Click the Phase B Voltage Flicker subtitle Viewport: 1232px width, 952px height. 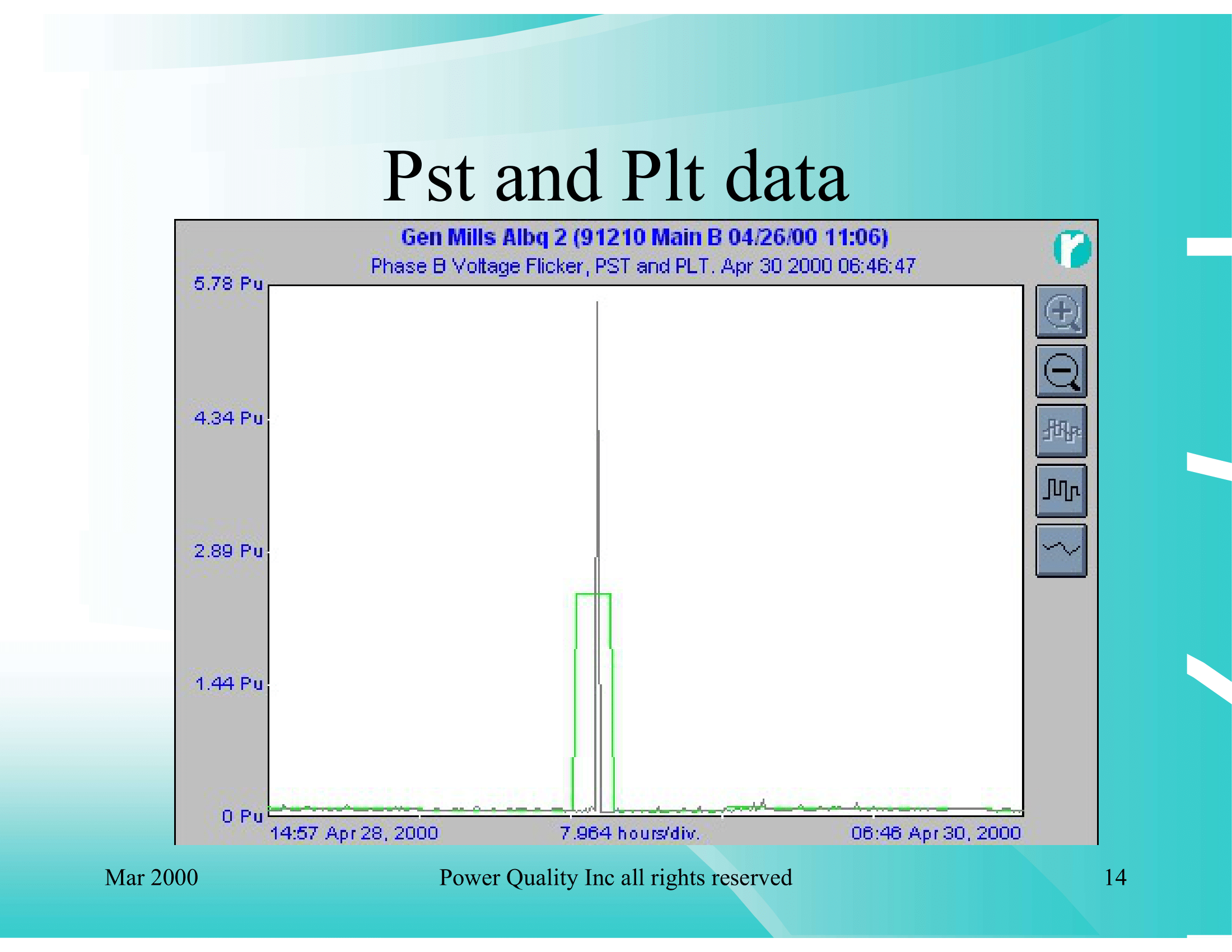643,266
